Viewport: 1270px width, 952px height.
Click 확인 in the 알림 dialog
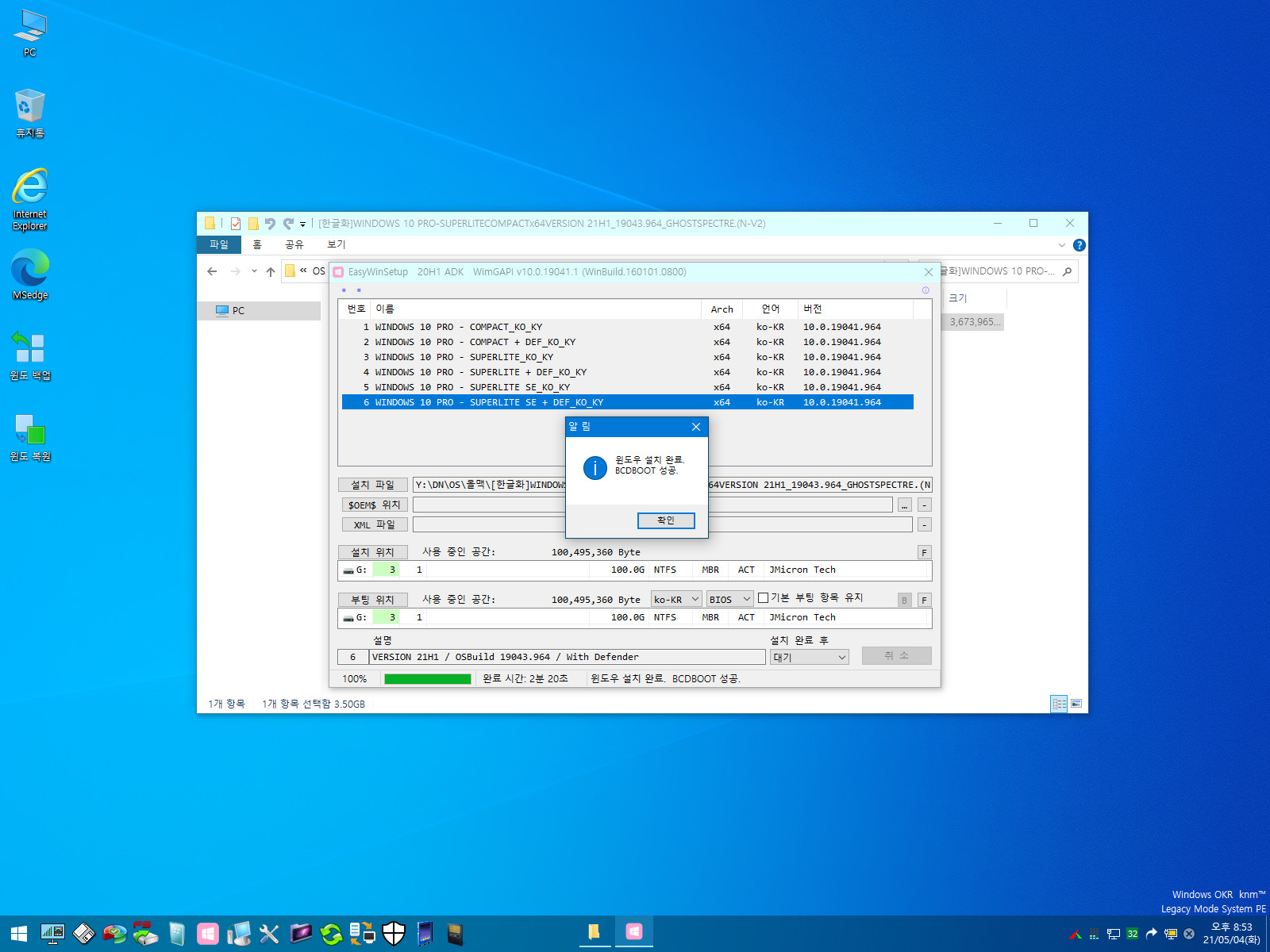pos(666,520)
